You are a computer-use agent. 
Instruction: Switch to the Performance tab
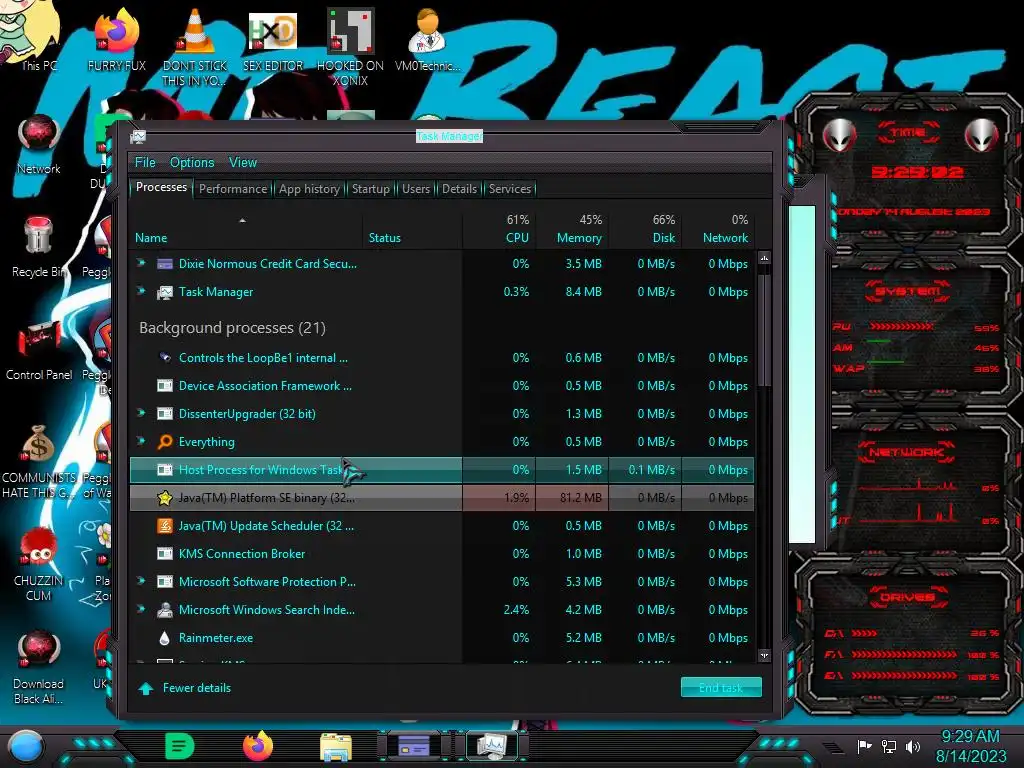pos(233,189)
